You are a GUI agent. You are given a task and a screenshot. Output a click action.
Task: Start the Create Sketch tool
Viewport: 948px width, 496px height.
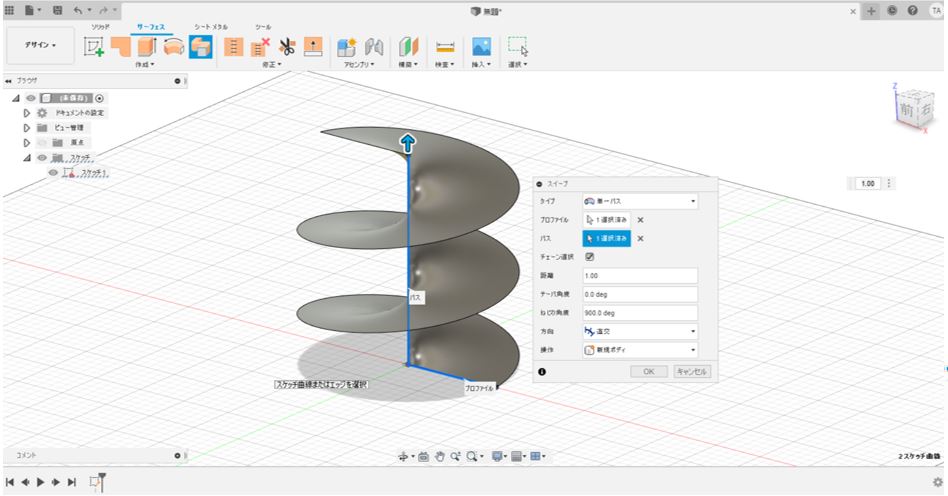94,47
